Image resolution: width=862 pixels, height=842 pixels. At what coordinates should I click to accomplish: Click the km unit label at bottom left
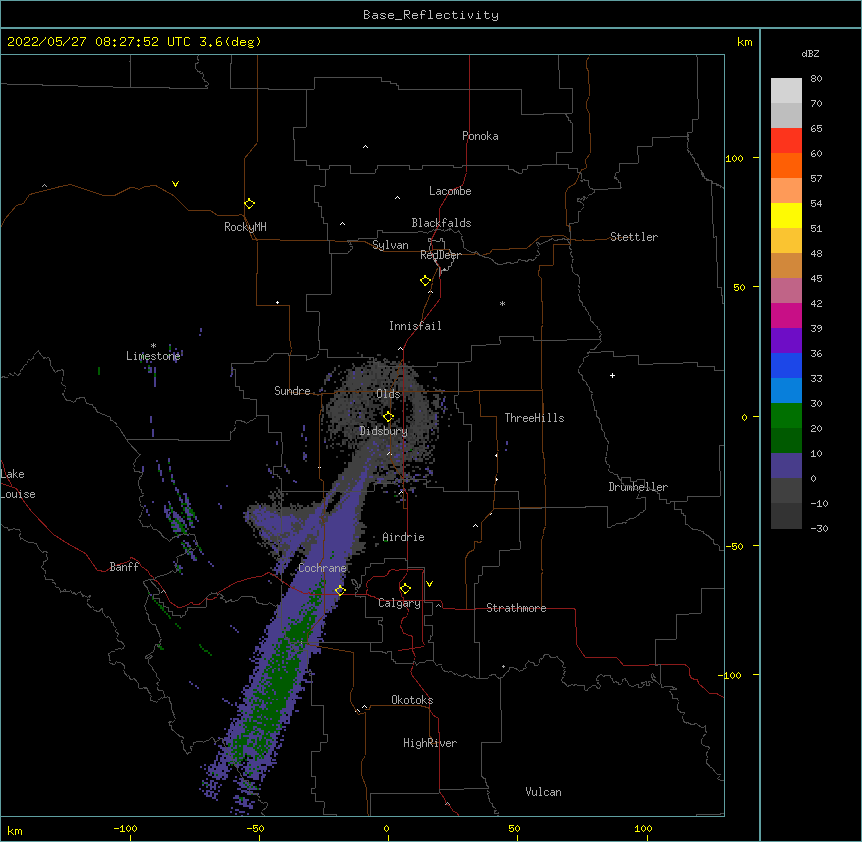(15, 830)
